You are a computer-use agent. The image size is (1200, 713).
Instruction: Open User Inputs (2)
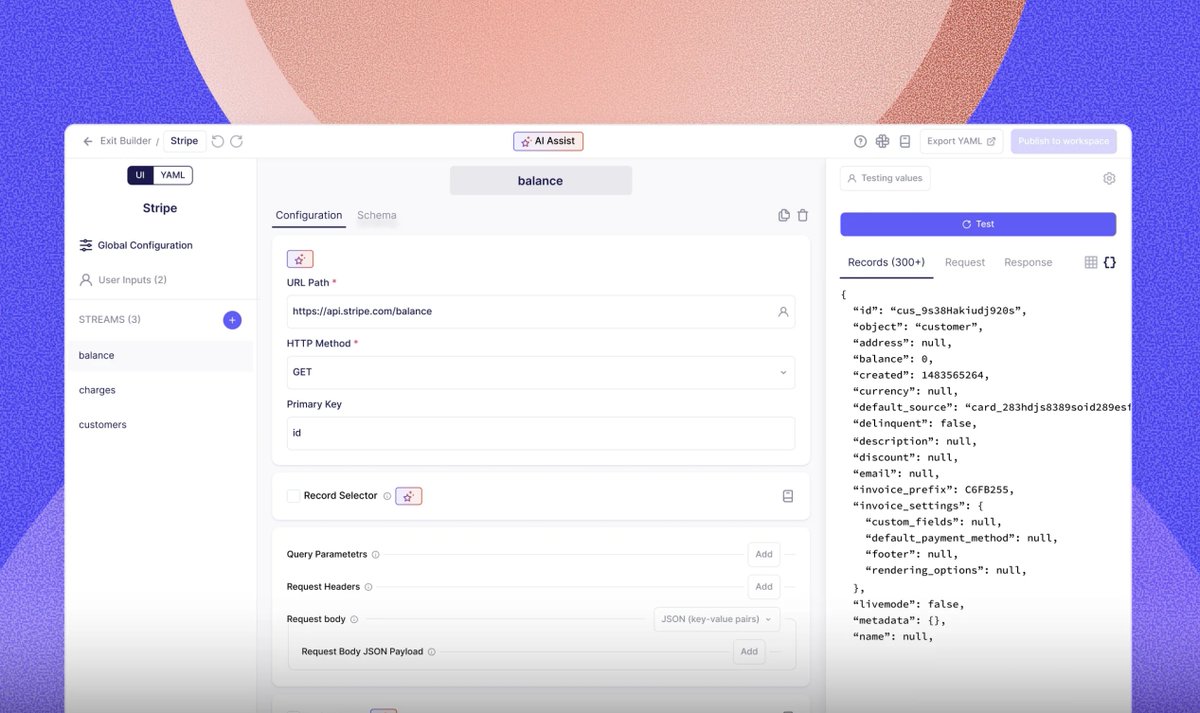(123, 280)
